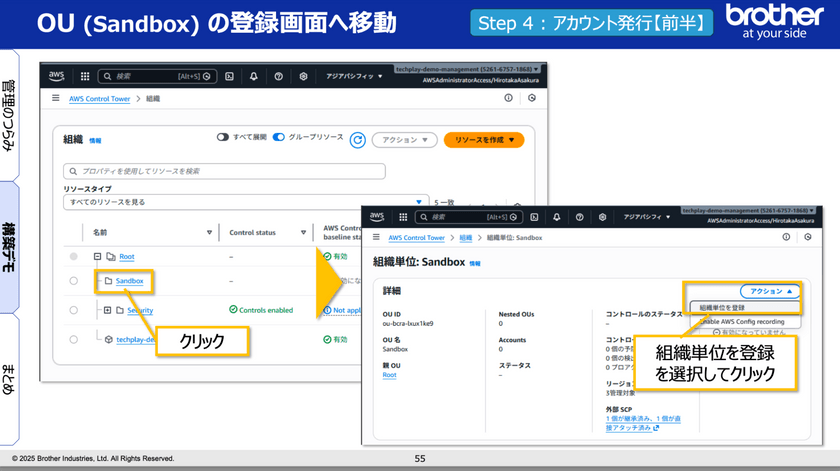
Task: Open AWS services grid menu in left console
Action: [84, 76]
